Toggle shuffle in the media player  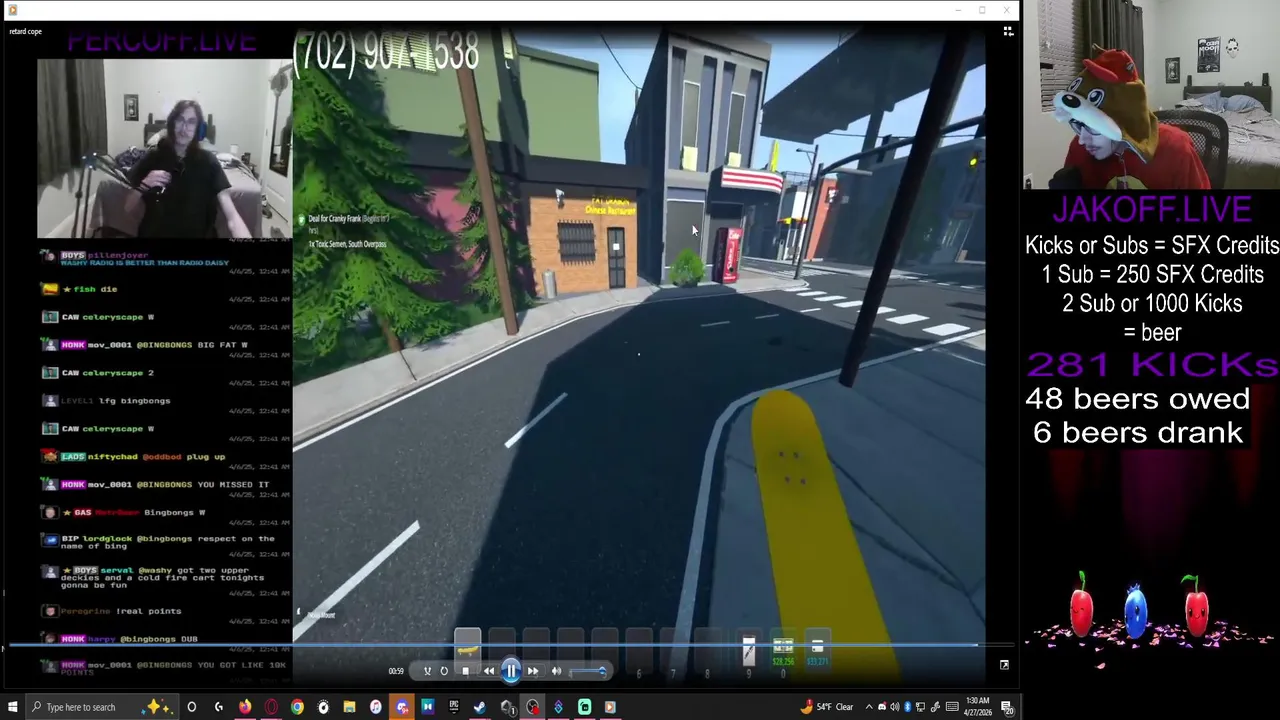(x=427, y=671)
